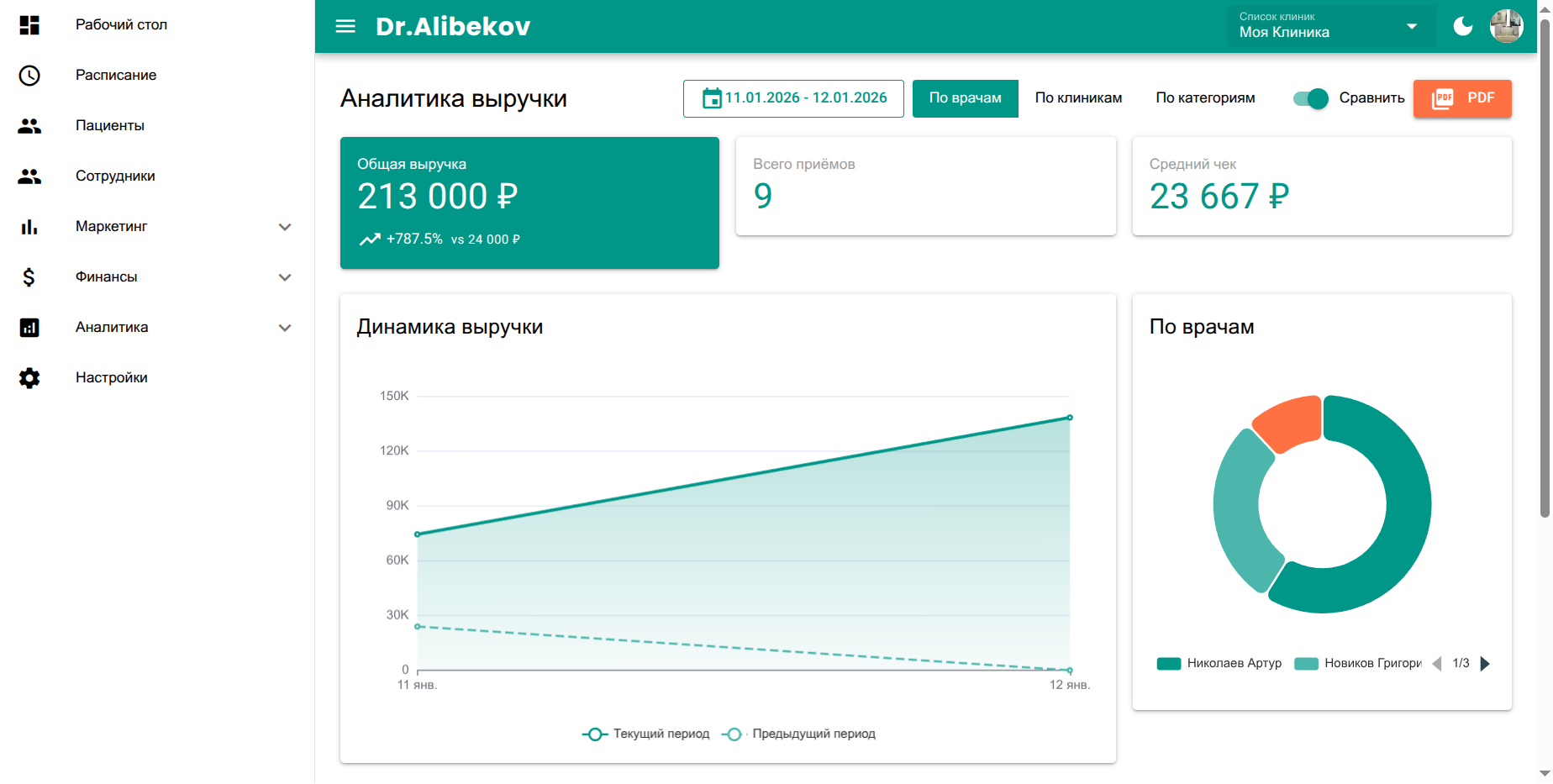Expand the Маркетинг sidebar section
This screenshot has width=1553, height=784.
285,227
